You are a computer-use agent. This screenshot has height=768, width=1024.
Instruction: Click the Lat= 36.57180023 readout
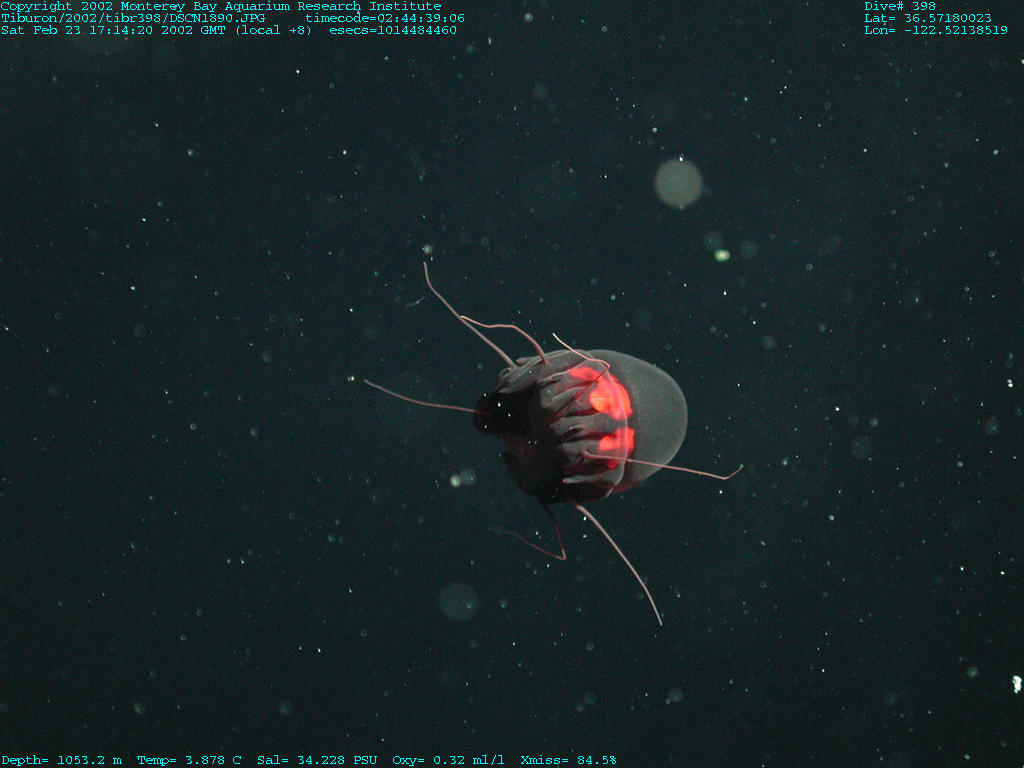(927, 18)
